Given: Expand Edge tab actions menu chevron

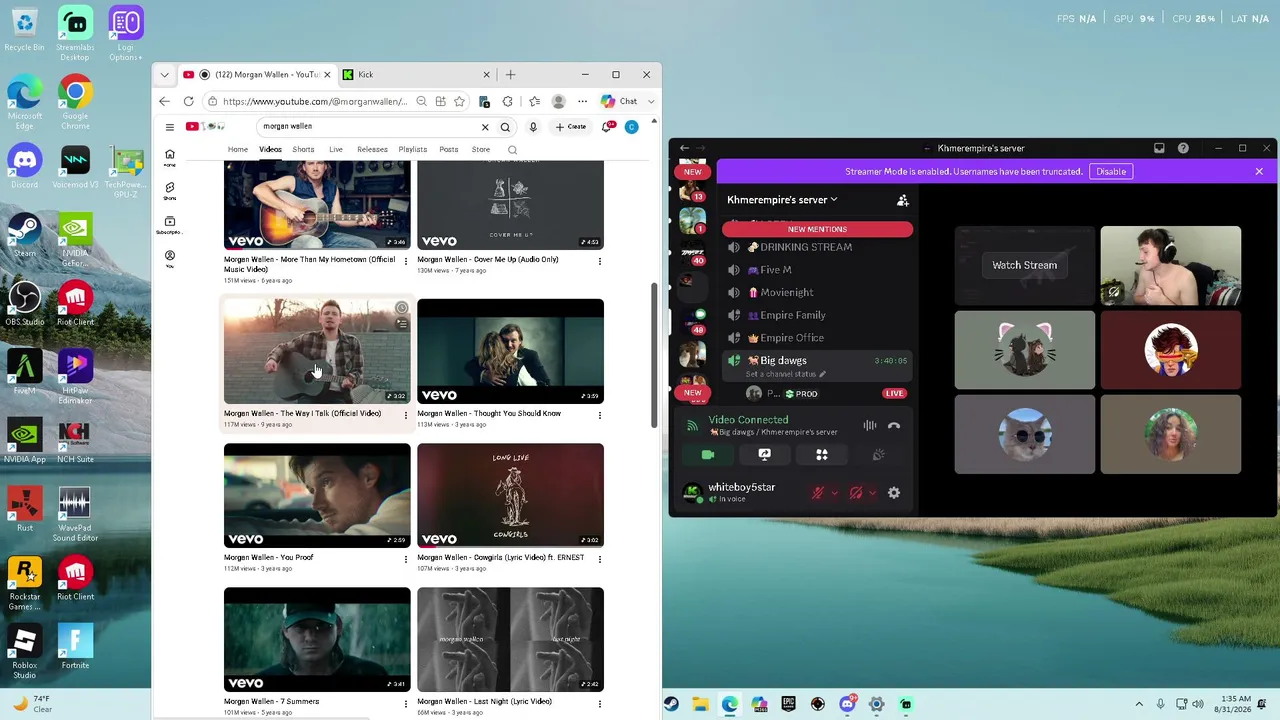Looking at the screenshot, I should 164,75.
